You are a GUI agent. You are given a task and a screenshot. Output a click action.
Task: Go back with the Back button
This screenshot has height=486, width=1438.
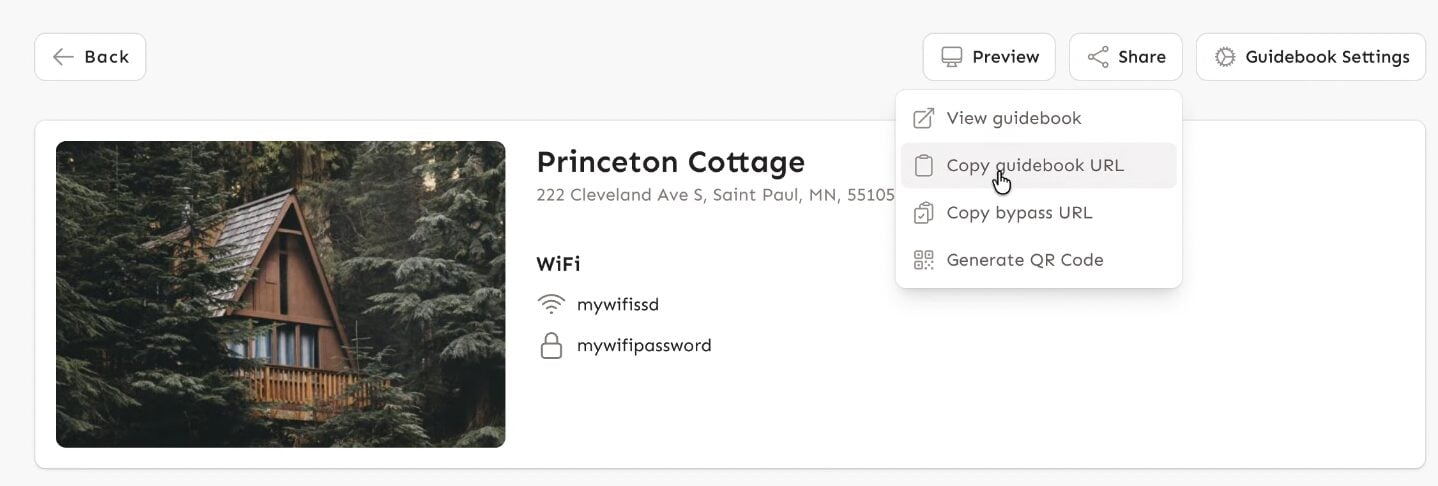(91, 57)
